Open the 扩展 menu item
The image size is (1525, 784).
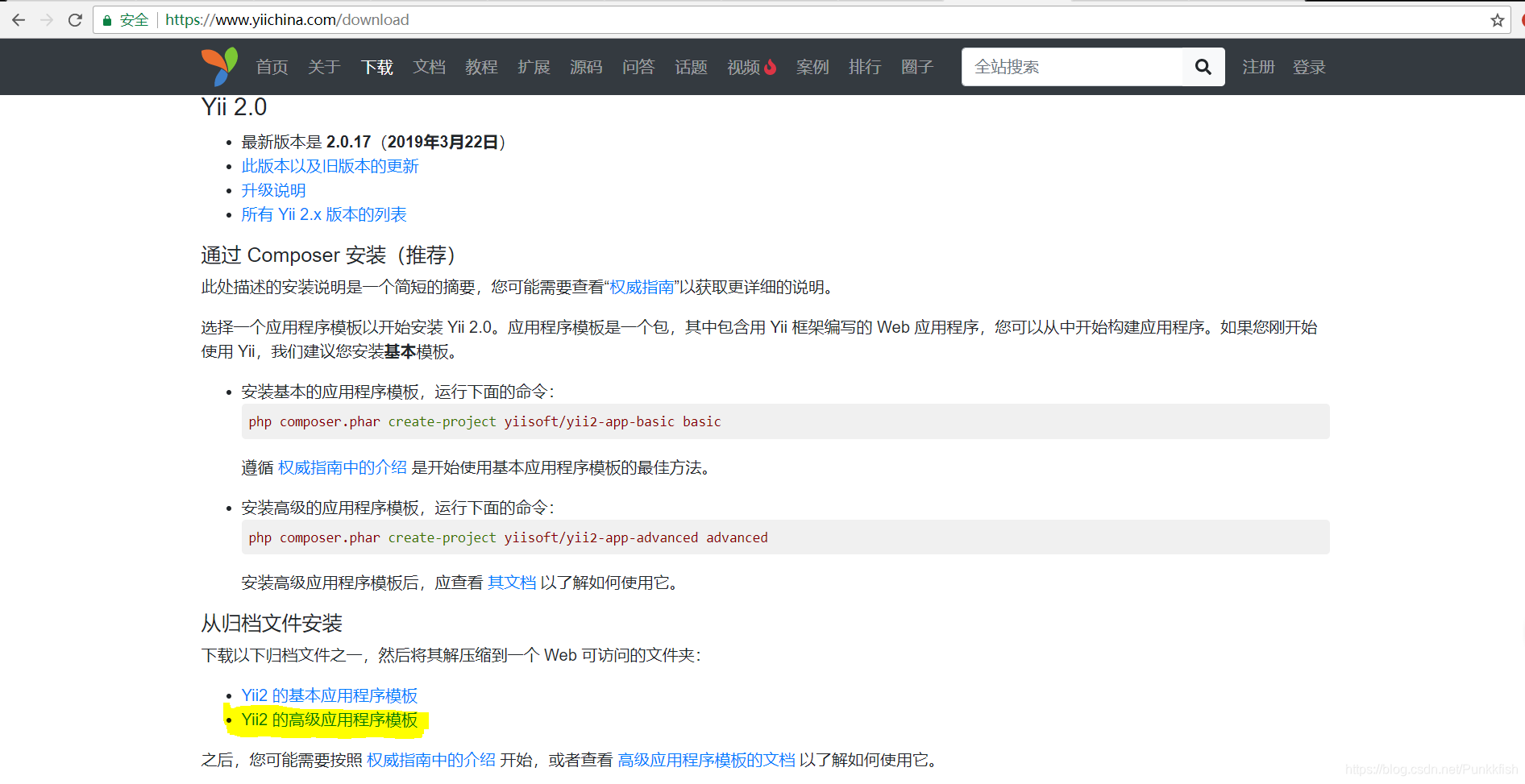coord(534,67)
